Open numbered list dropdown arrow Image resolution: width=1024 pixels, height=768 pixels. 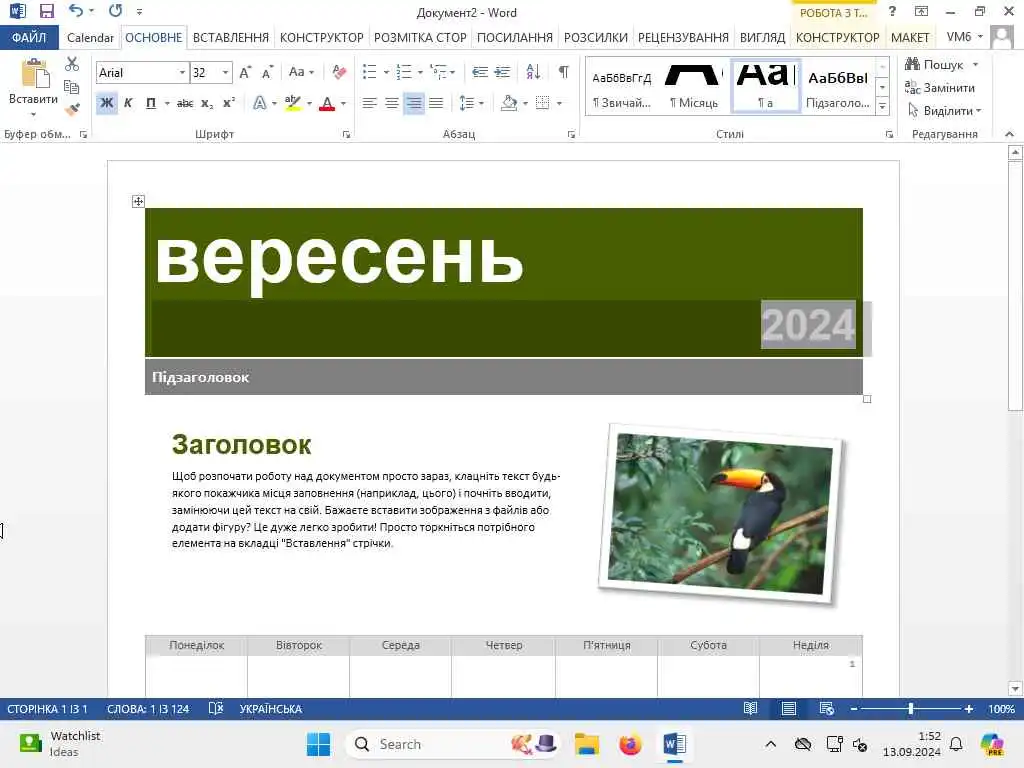(x=420, y=72)
